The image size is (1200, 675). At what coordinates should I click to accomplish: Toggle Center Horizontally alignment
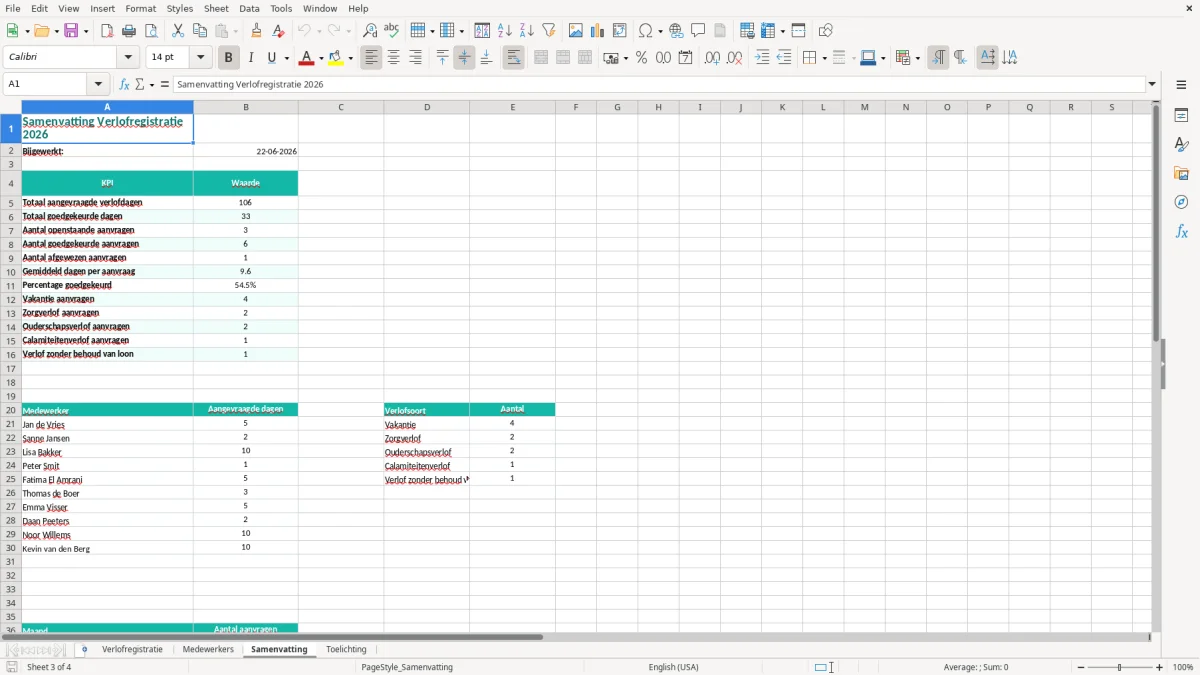coord(394,58)
